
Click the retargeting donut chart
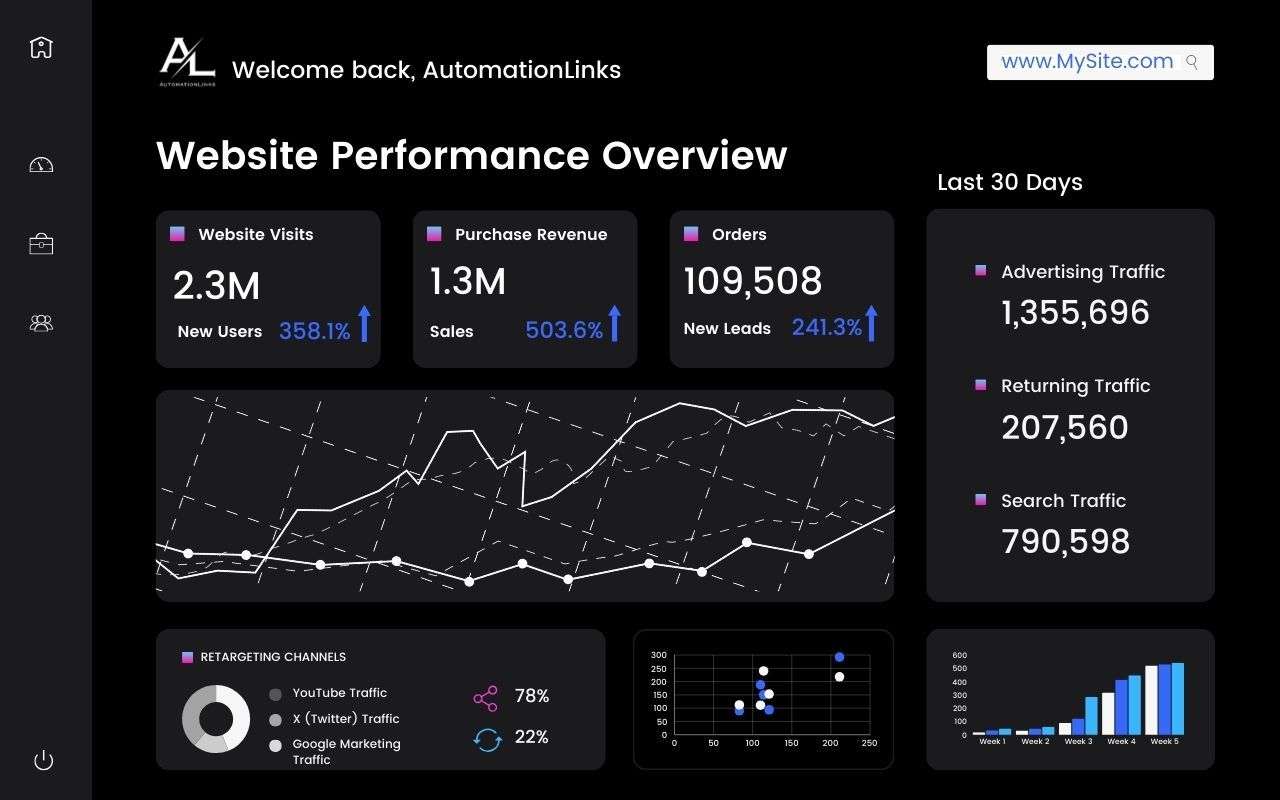tap(216, 719)
